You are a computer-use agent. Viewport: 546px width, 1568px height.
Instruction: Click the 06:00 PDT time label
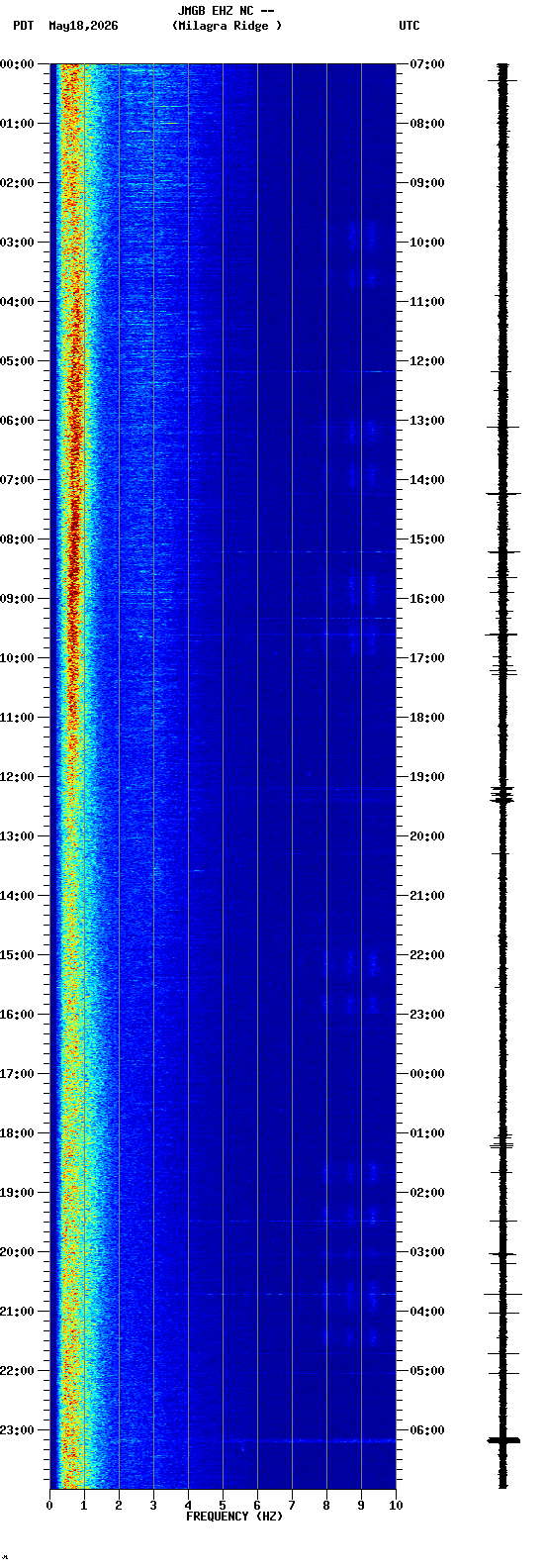[x=17, y=421]
